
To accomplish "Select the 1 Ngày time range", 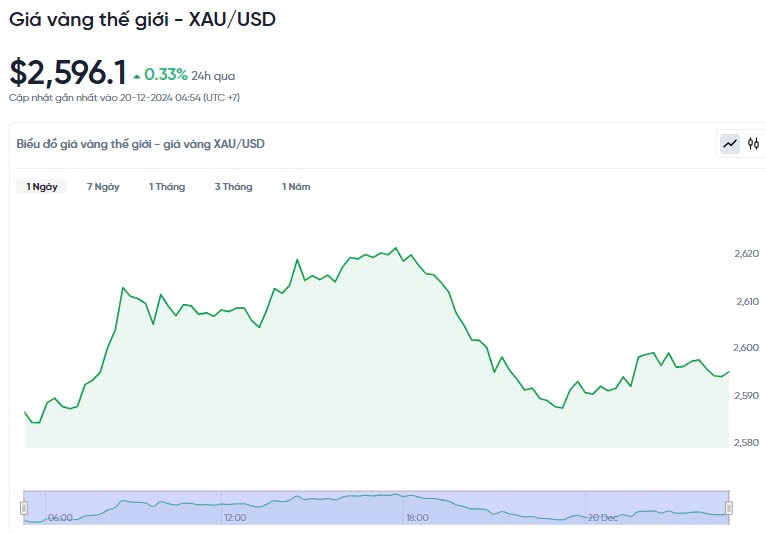I will 42,187.
